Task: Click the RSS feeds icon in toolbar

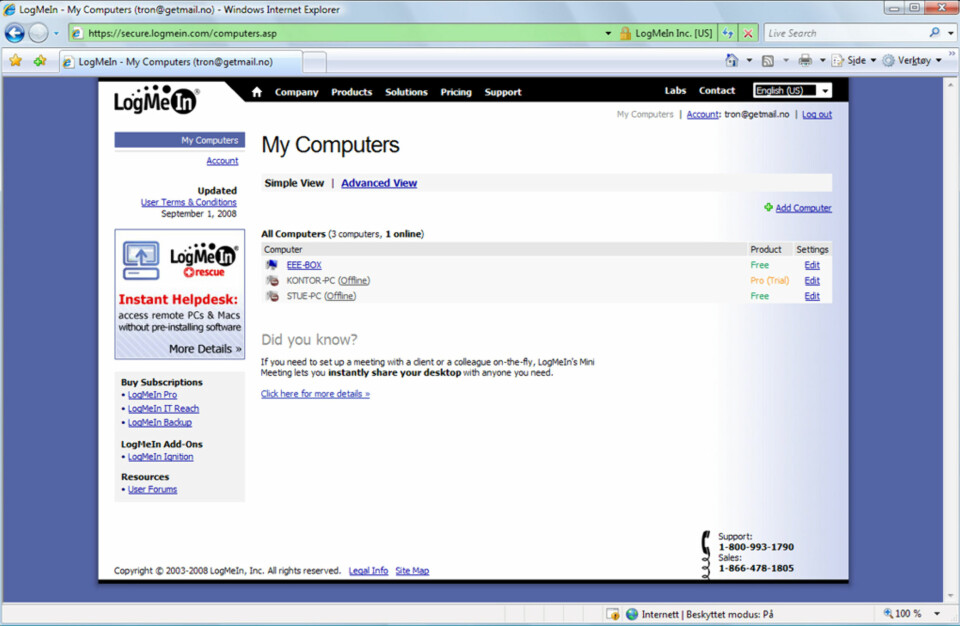Action: click(x=767, y=61)
